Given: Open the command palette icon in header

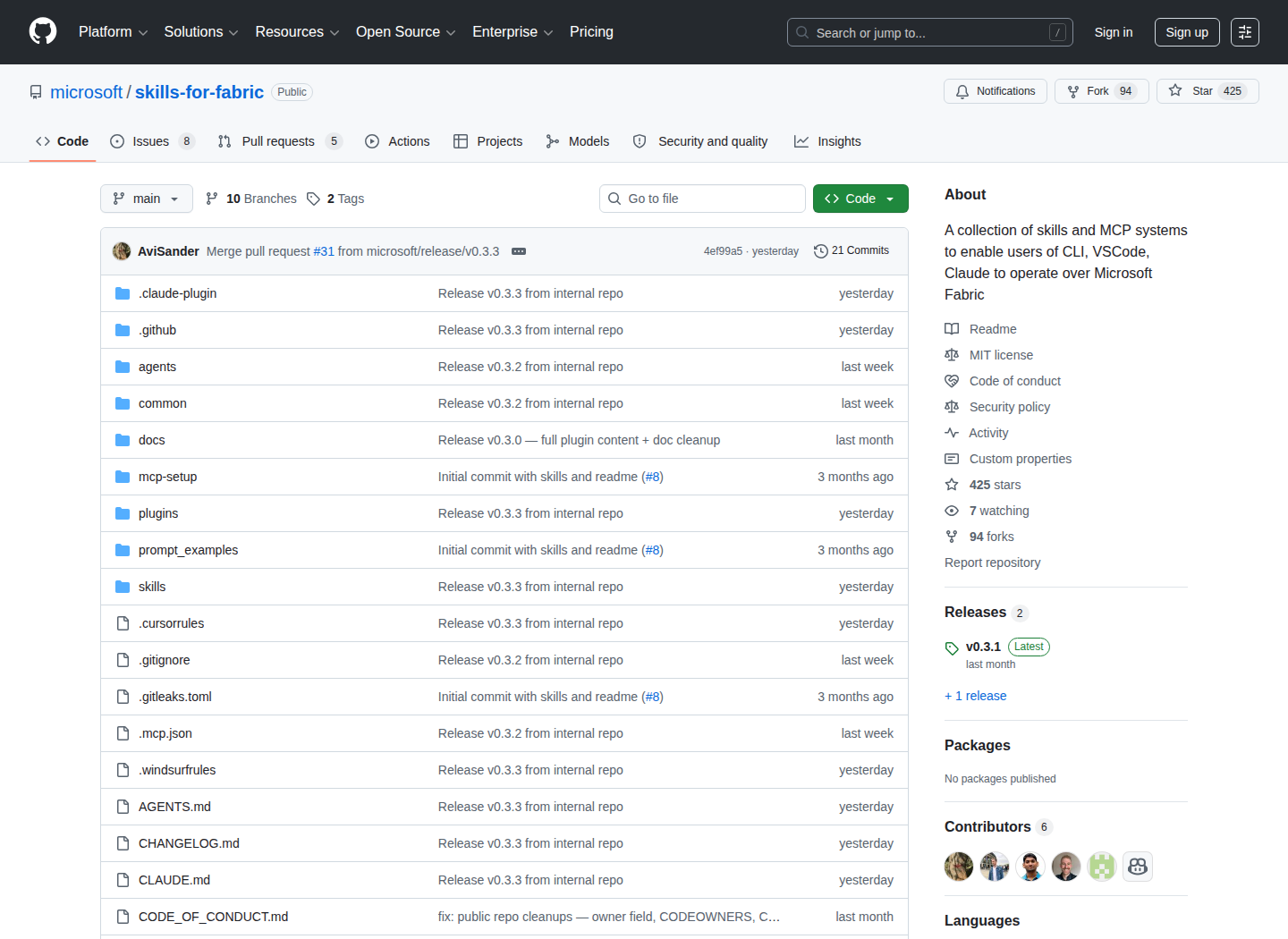Looking at the screenshot, I should click(x=1245, y=32).
